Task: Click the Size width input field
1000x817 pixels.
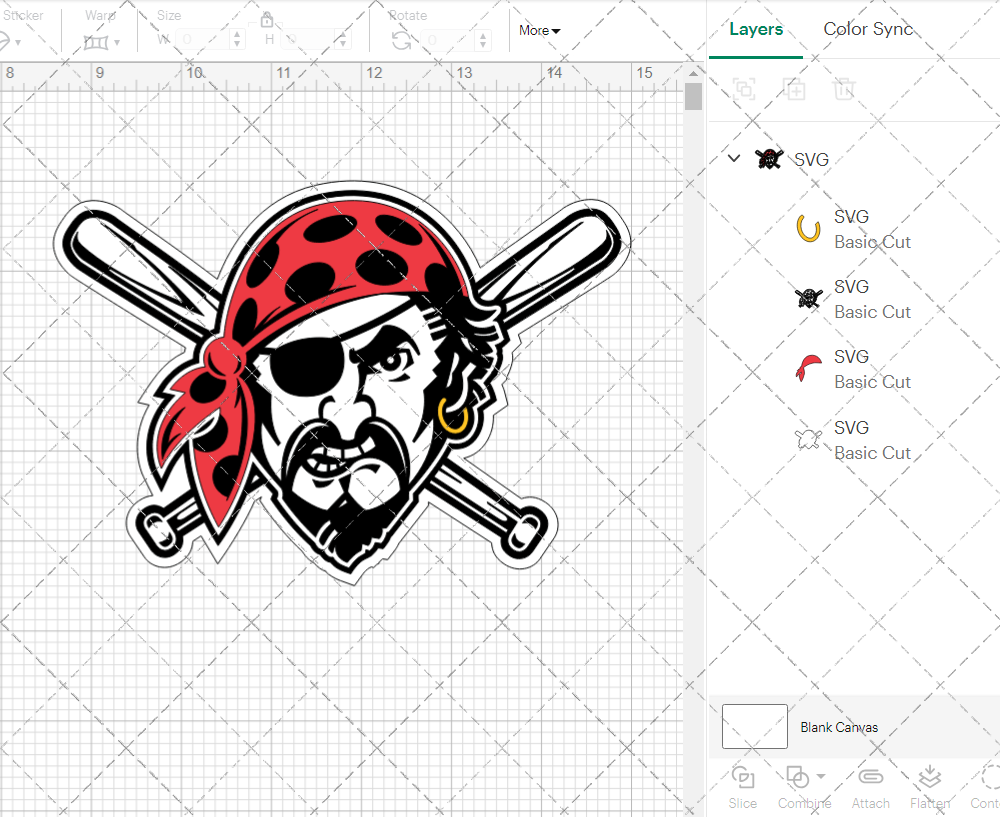Action: click(x=202, y=40)
